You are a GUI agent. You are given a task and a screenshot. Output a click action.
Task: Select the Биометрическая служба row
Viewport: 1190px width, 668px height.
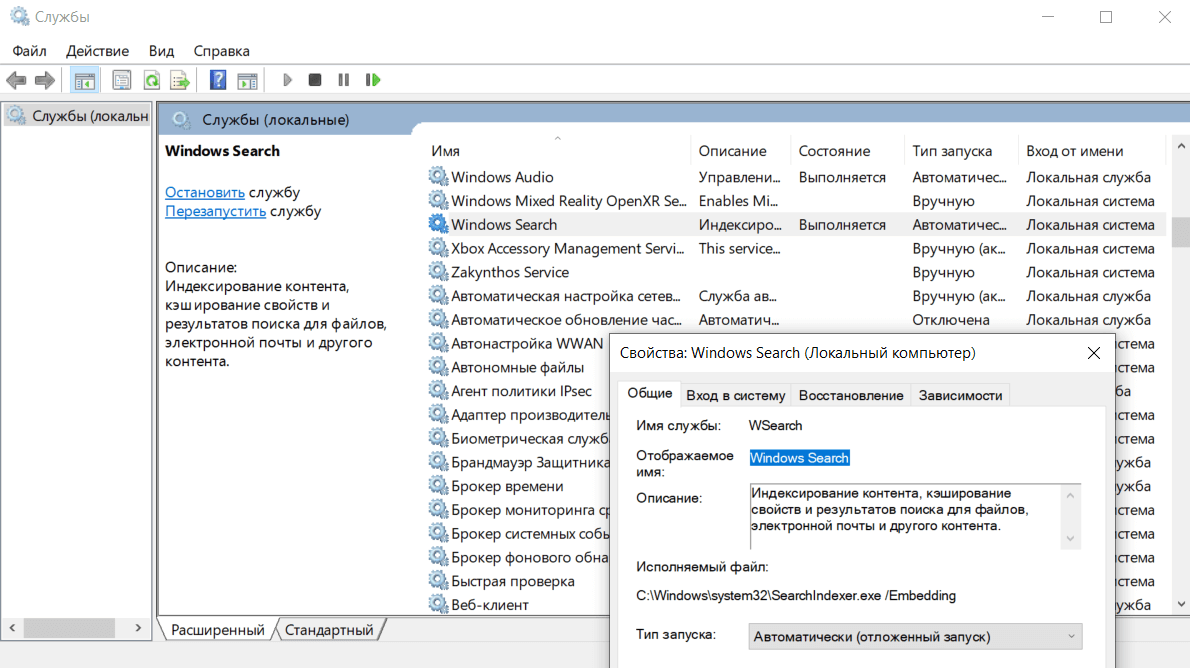pos(518,438)
